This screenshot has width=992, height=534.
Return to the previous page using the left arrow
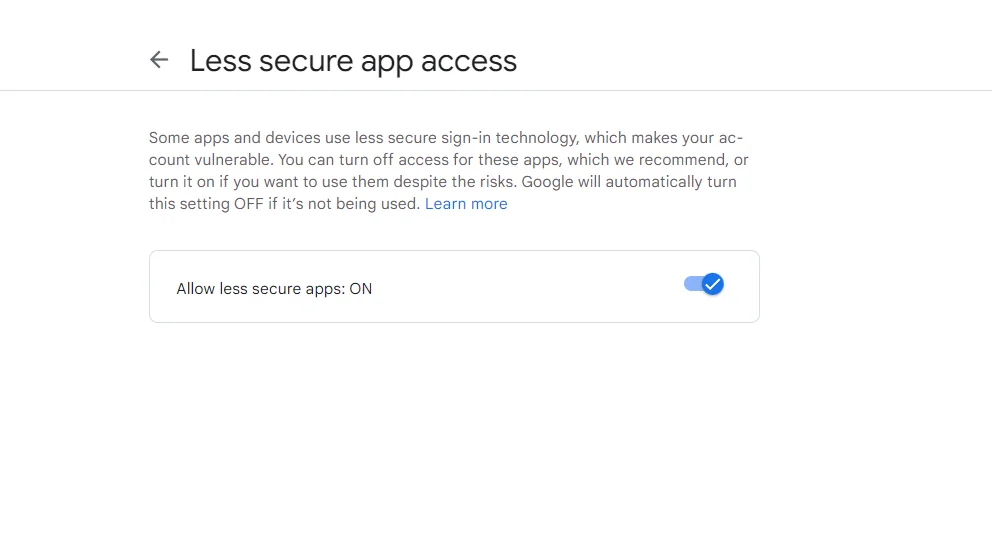159,60
